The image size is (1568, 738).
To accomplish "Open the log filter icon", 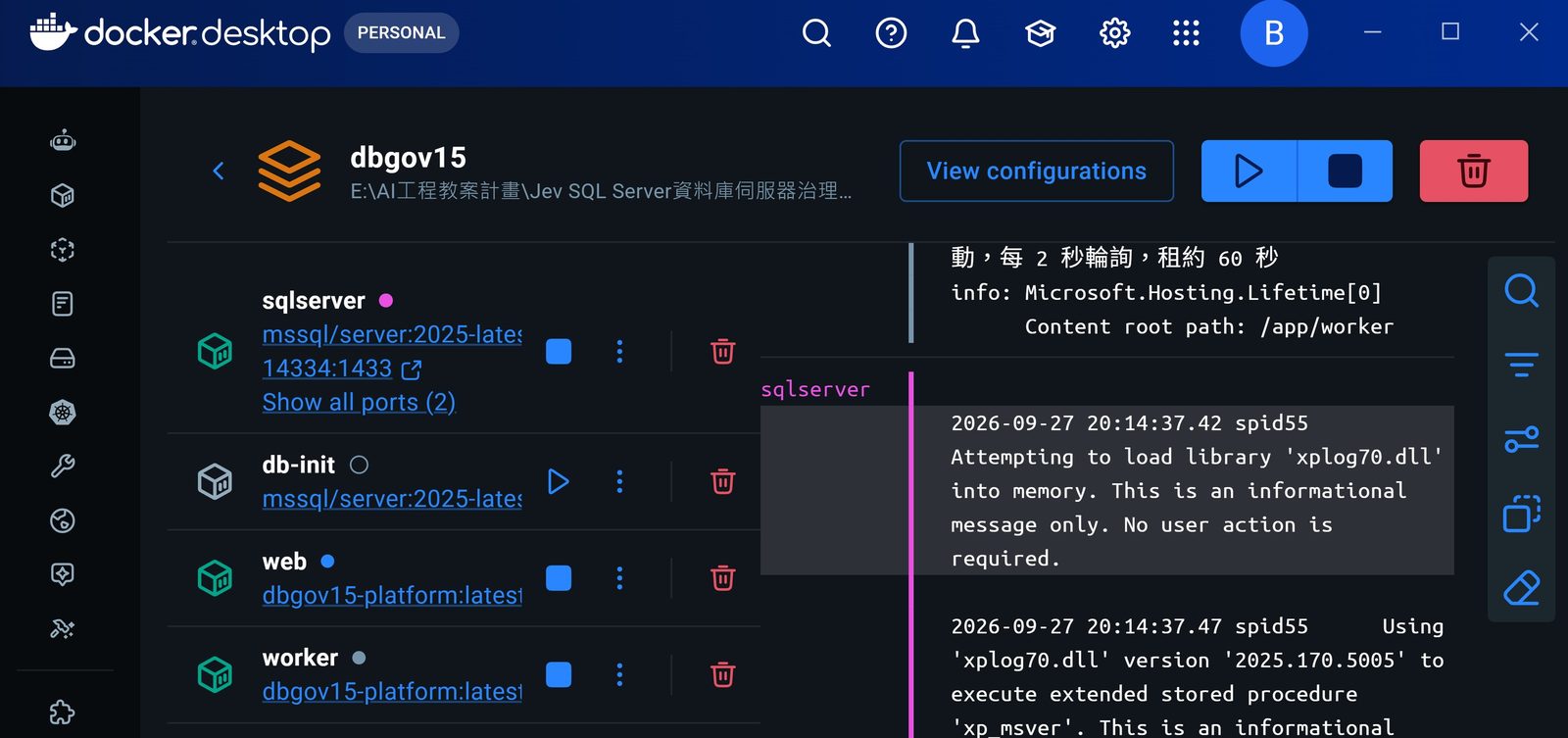I will 1521,366.
